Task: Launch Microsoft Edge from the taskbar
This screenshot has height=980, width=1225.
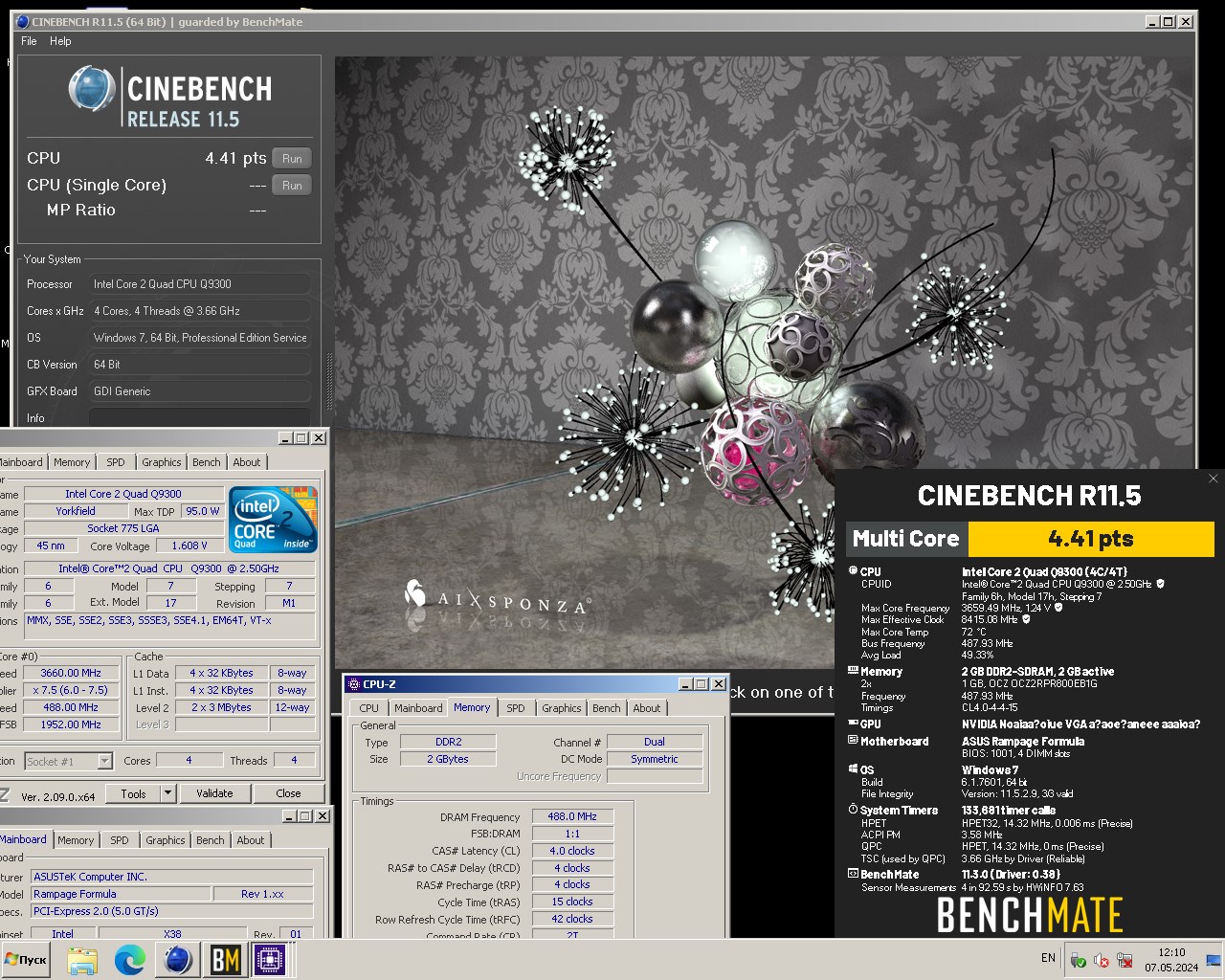Action: coord(130,960)
